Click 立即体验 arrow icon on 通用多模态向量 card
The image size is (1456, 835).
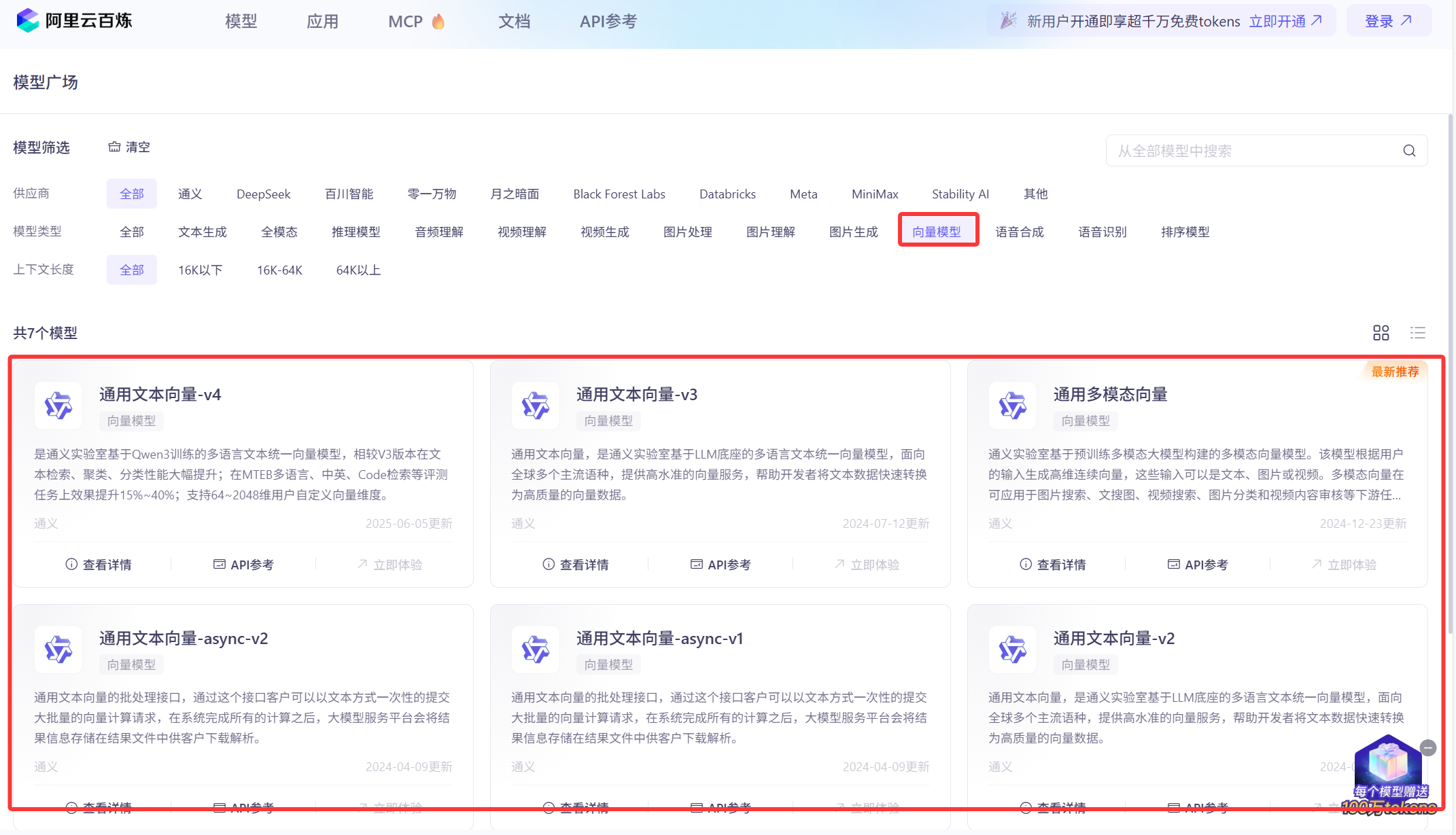[1317, 564]
